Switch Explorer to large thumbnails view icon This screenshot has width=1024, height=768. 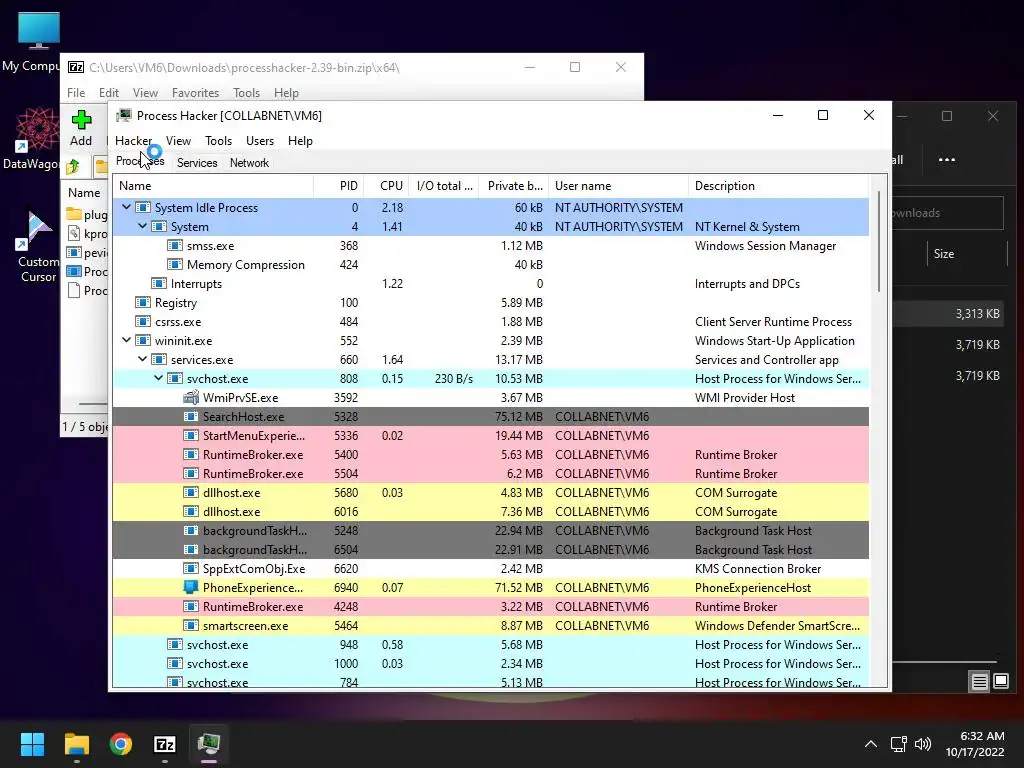pyautogui.click(x=1001, y=682)
